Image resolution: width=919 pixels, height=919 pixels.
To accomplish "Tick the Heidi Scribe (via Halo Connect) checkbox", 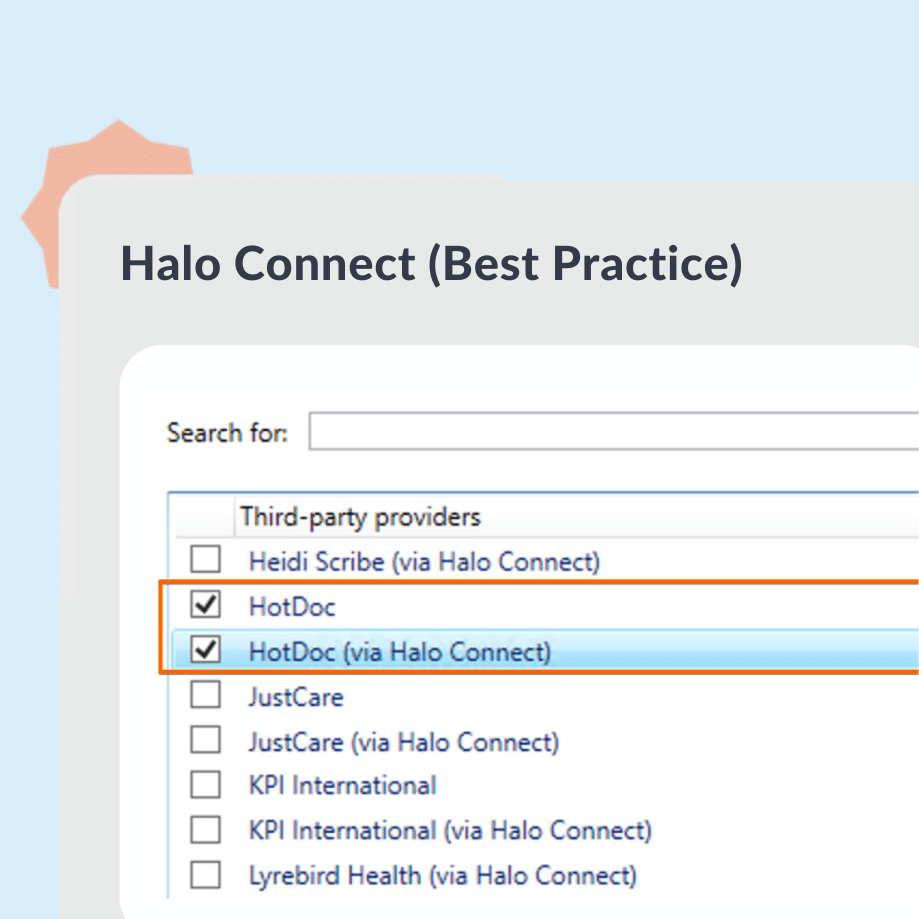I will pos(206,560).
